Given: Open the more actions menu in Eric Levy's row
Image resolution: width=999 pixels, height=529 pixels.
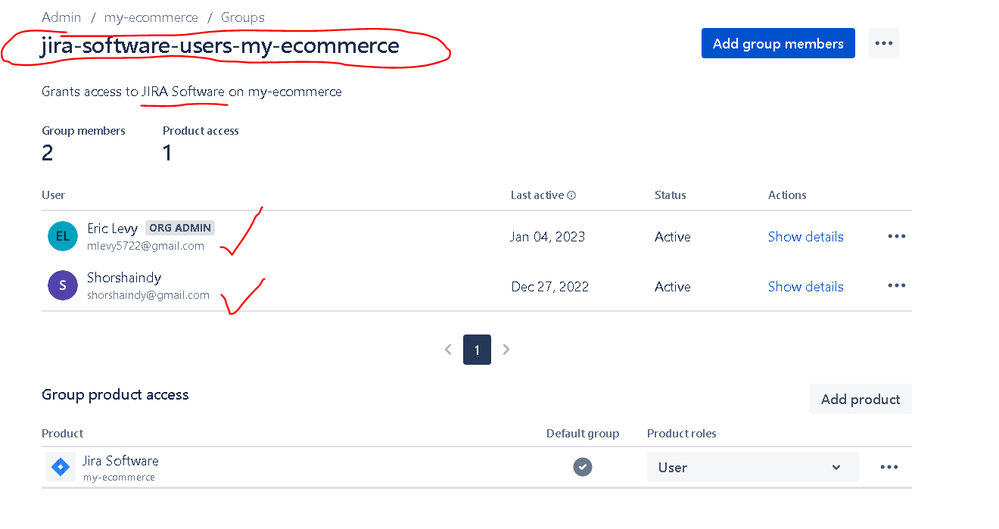Looking at the screenshot, I should click(896, 236).
